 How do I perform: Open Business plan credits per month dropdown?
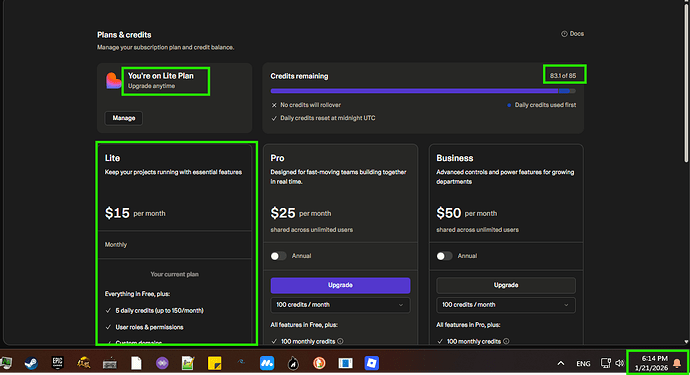[x=506, y=305]
